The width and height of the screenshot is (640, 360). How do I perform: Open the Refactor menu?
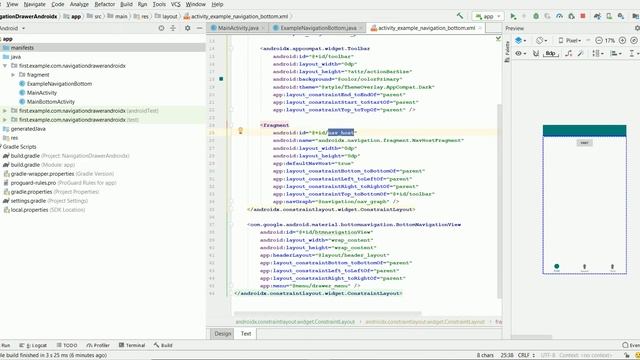tap(104, 4)
